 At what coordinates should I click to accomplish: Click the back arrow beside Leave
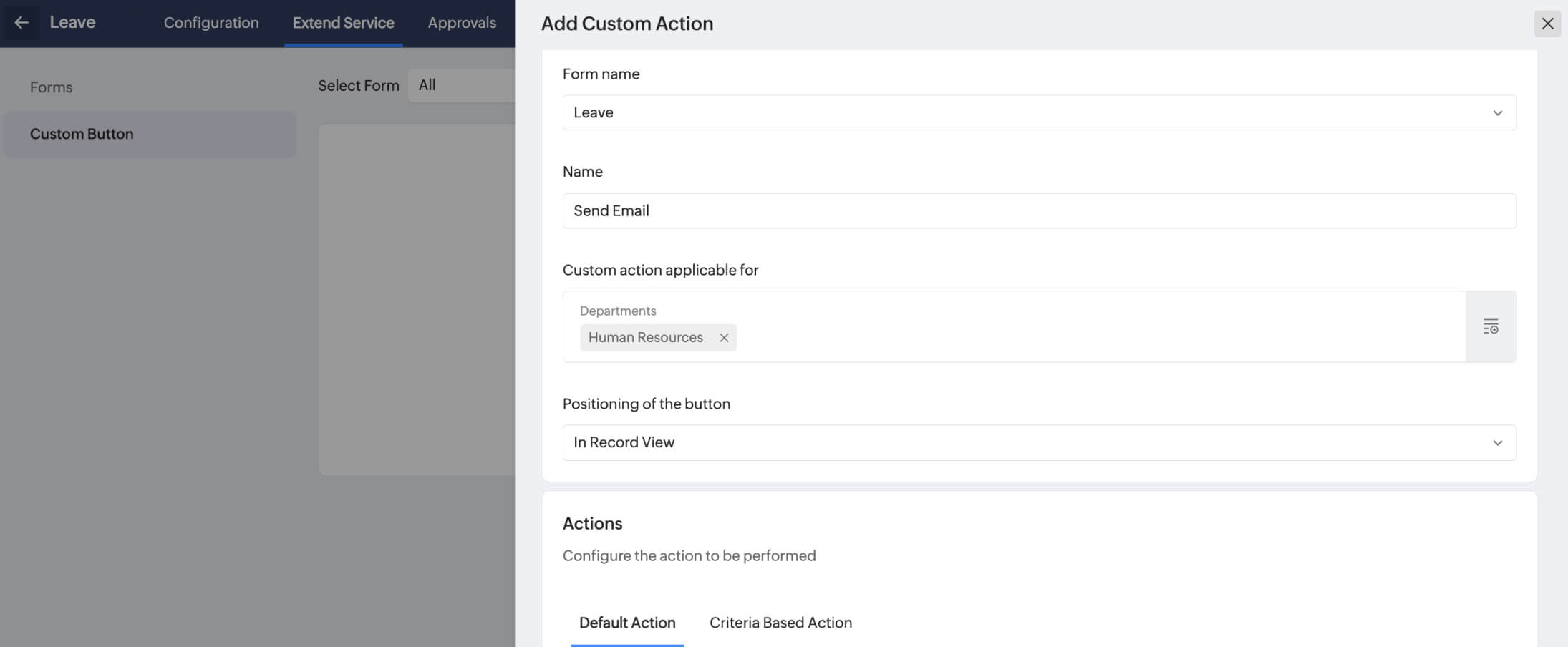21,23
